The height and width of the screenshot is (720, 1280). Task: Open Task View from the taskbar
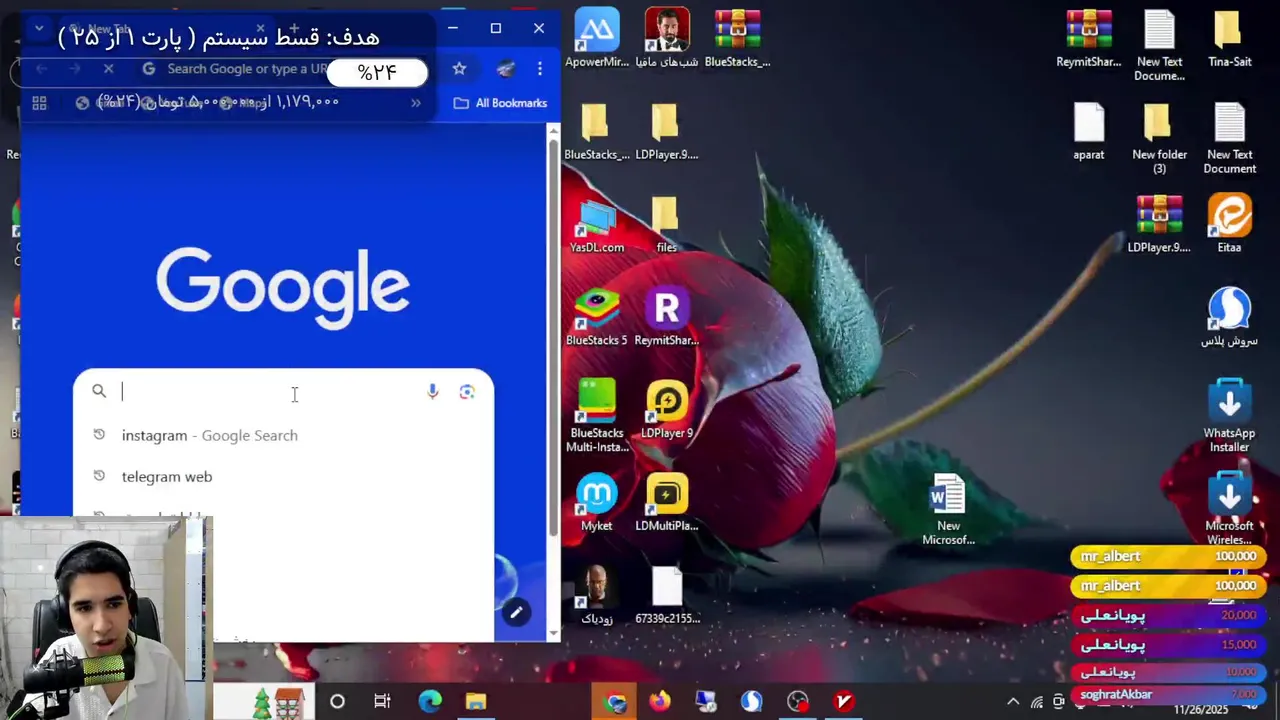click(382, 702)
